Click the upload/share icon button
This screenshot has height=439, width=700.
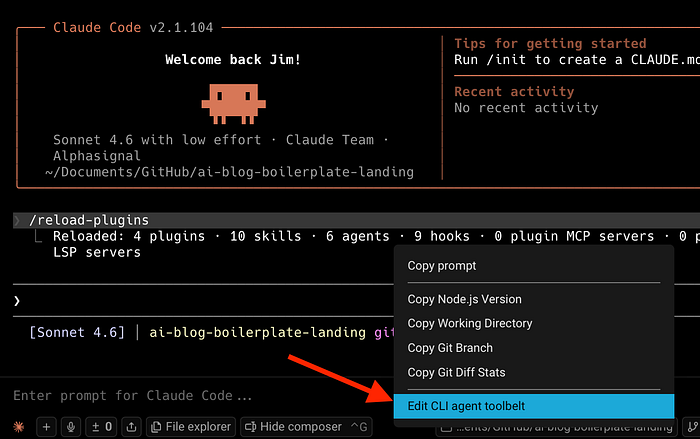pos(131,427)
